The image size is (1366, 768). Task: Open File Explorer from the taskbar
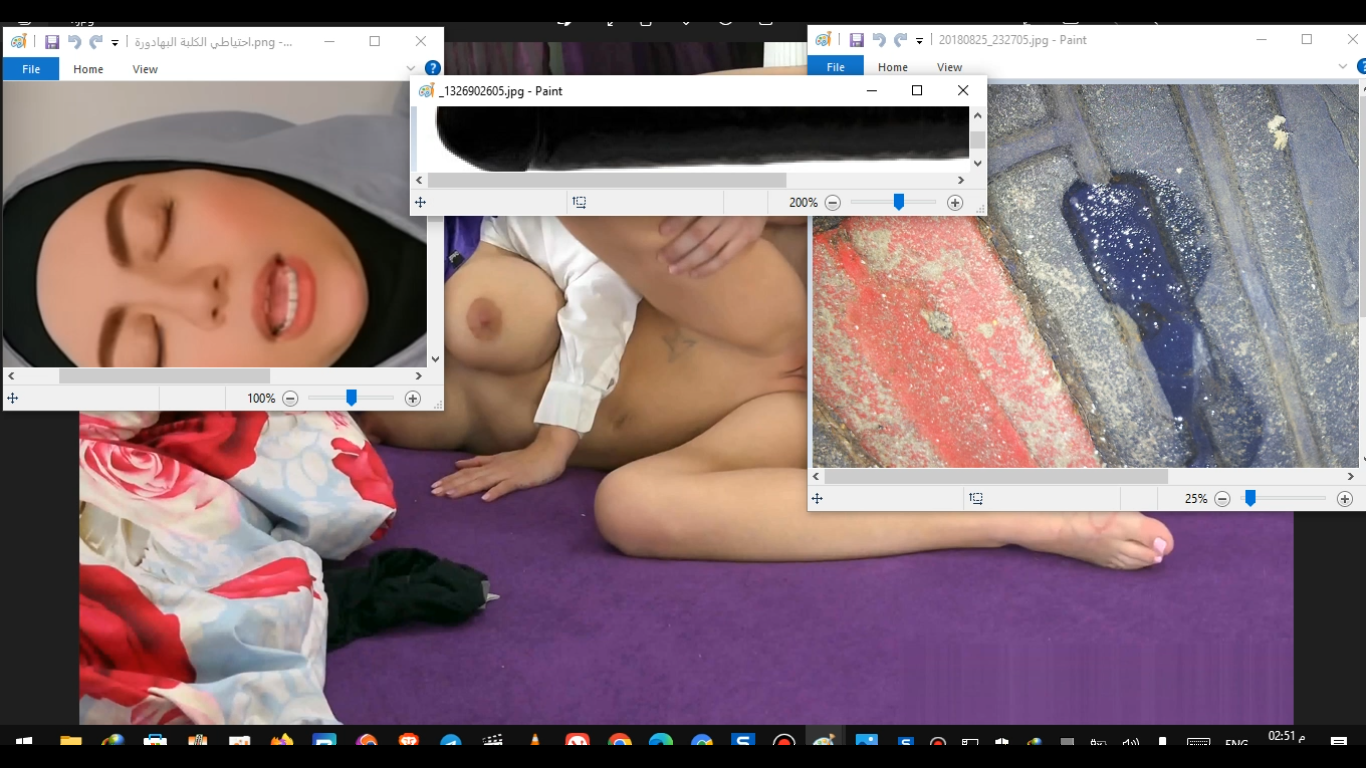click(x=70, y=742)
